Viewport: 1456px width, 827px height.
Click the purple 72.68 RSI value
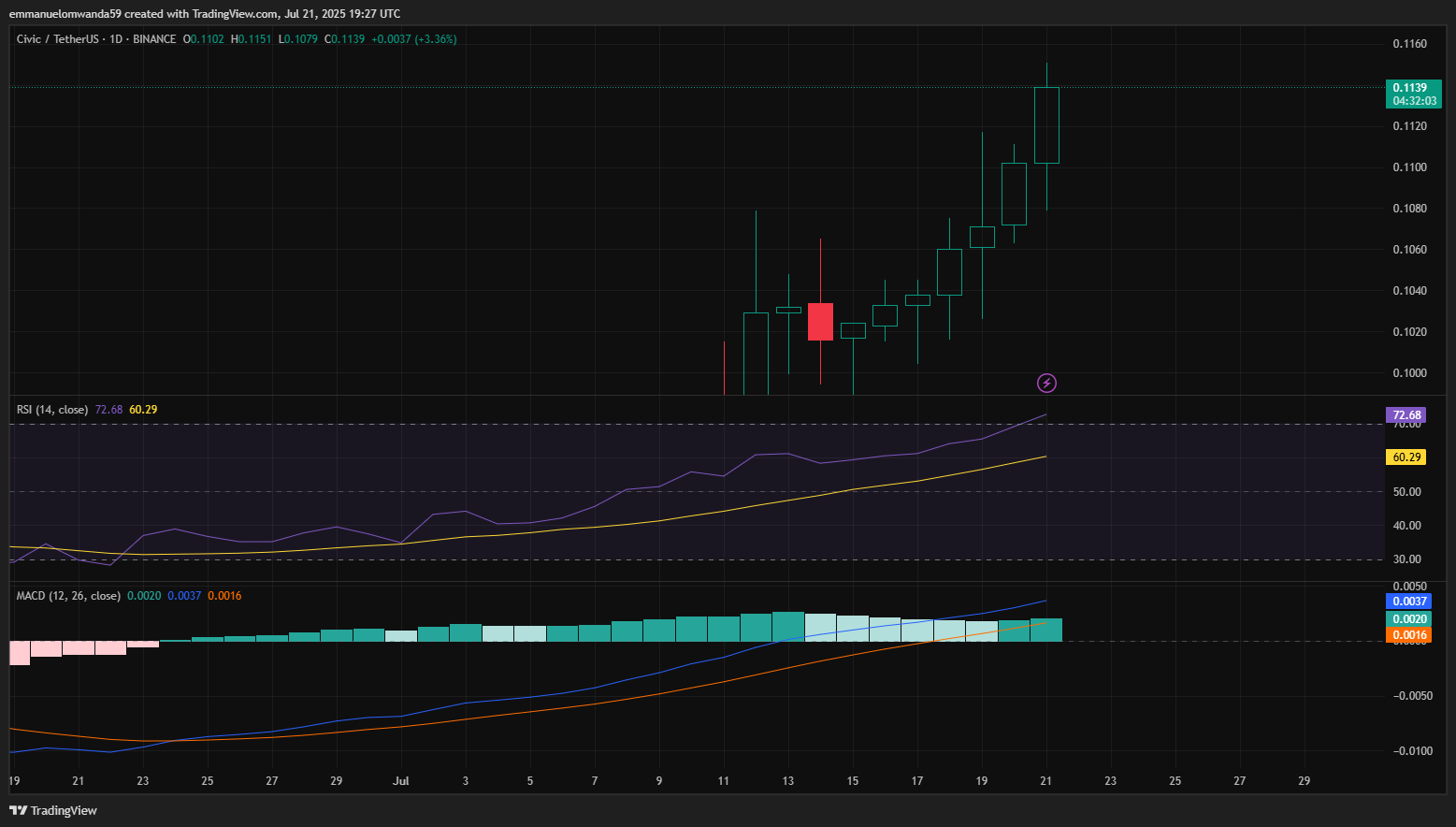point(1407,414)
